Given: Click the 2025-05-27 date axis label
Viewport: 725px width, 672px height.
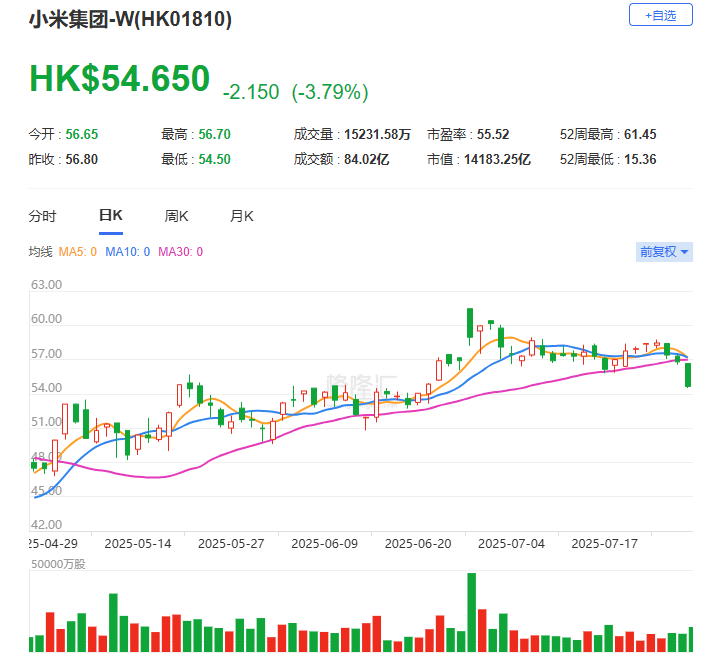Looking at the screenshot, I should (231, 543).
